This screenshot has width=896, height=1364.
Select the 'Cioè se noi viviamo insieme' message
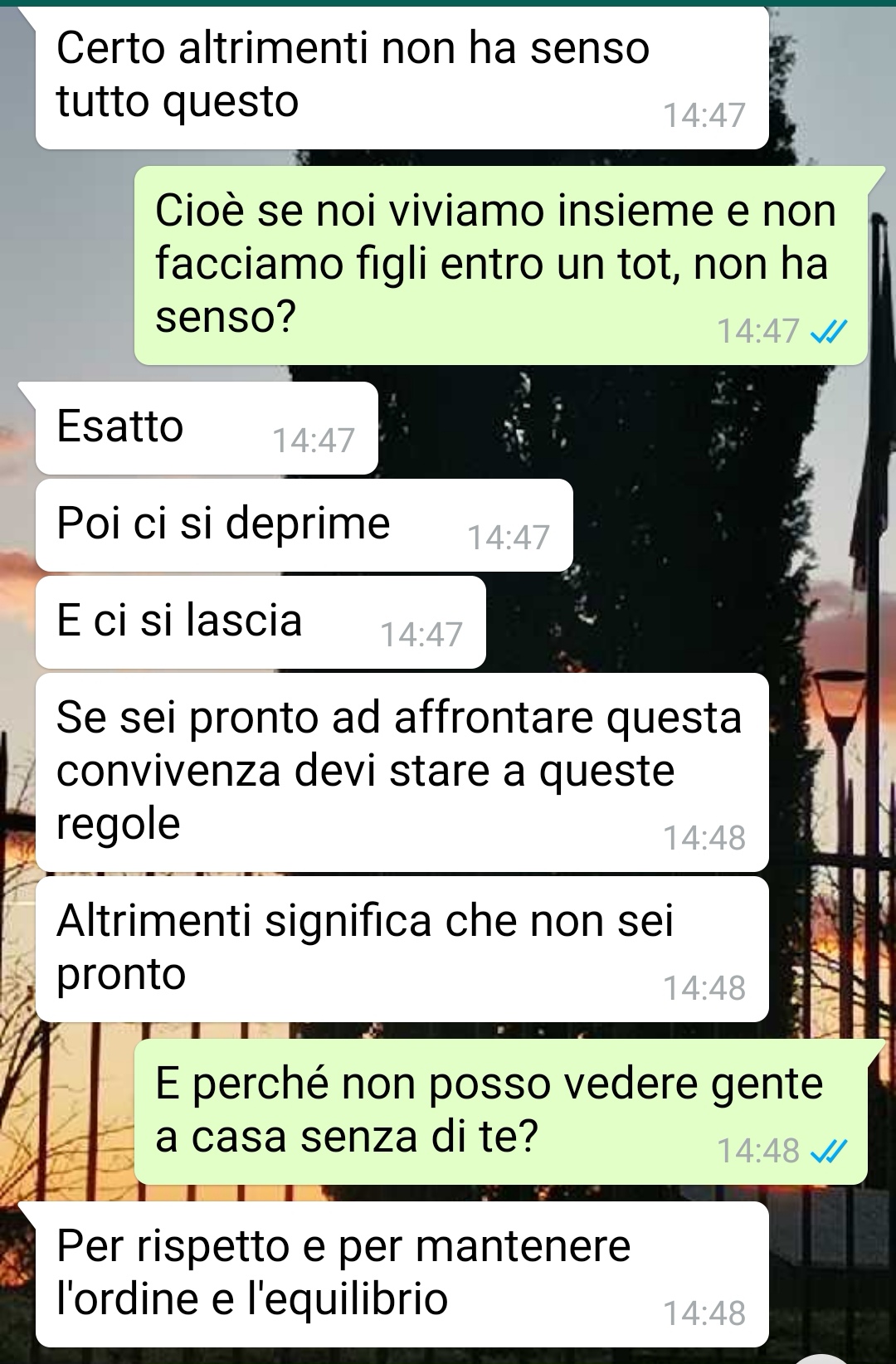point(501,265)
